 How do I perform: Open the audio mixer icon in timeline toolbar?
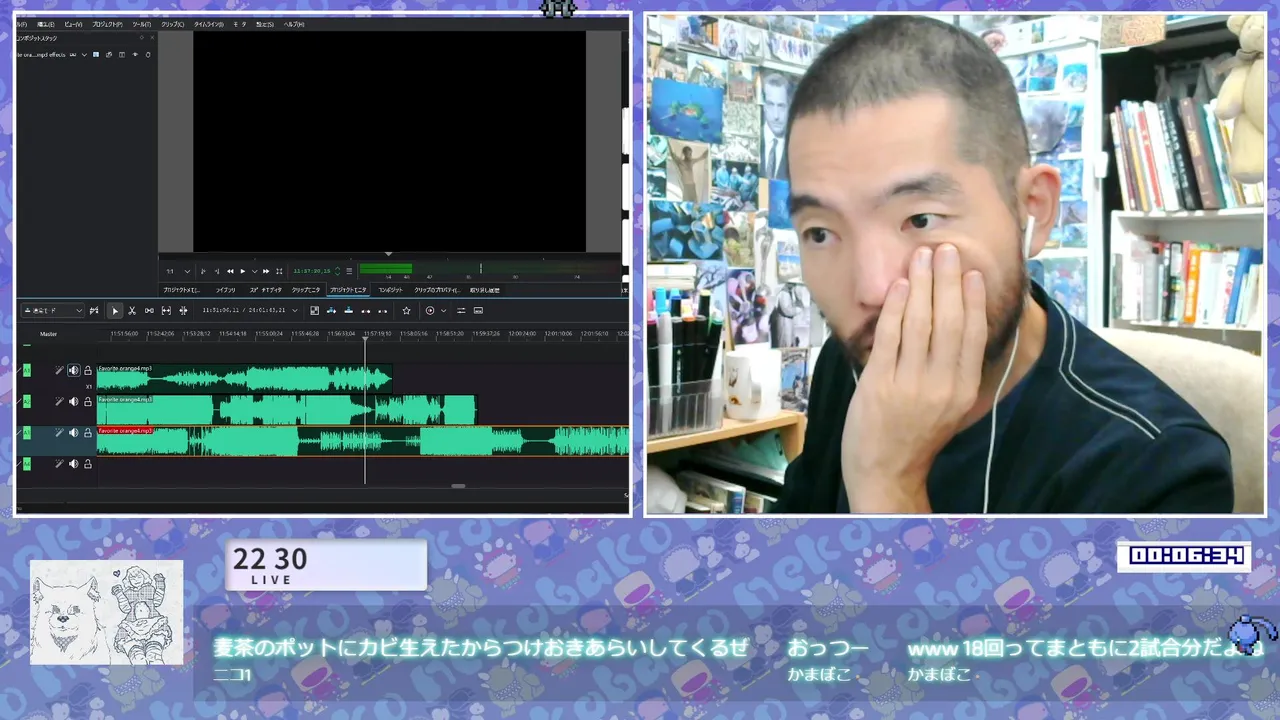point(461,310)
